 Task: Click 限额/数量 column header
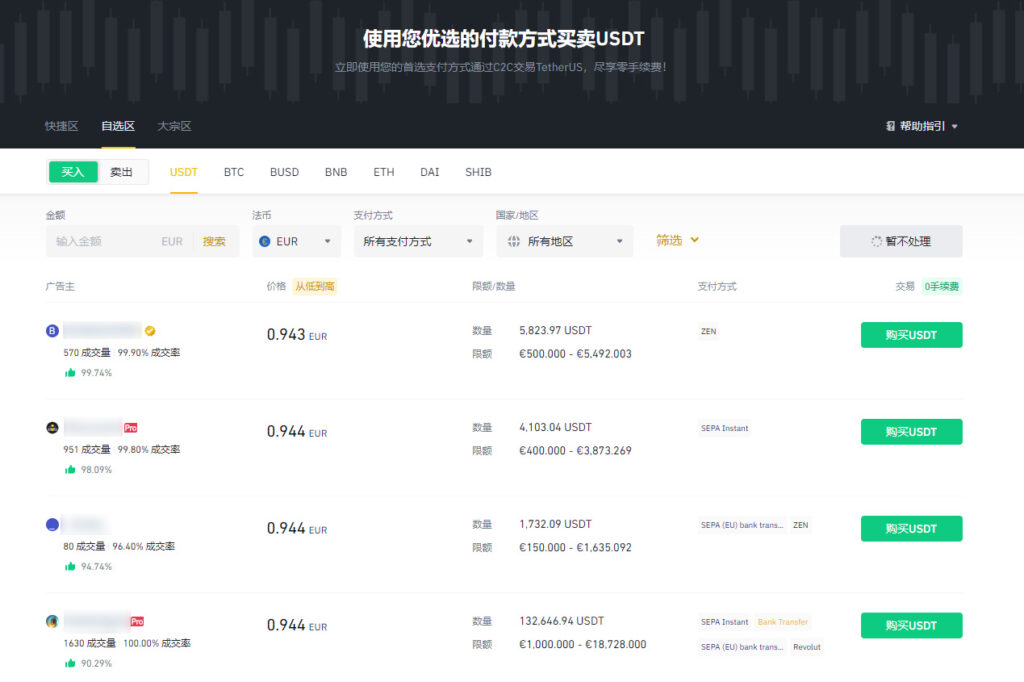[x=494, y=286]
